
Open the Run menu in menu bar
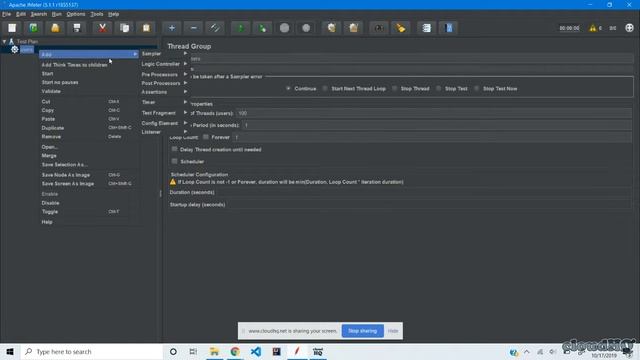point(57,14)
